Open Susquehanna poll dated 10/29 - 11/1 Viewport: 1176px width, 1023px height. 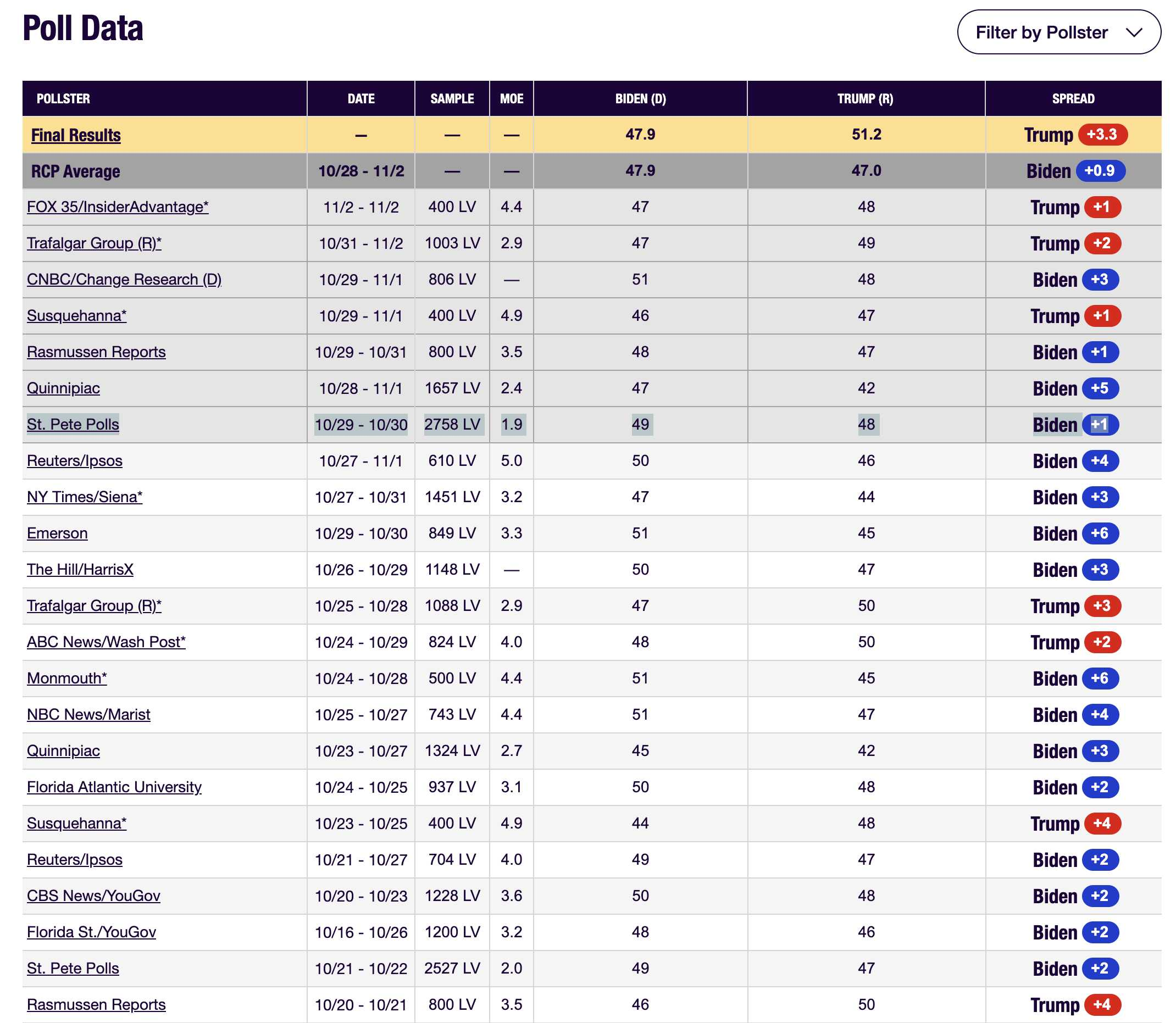pyautogui.click(x=76, y=316)
